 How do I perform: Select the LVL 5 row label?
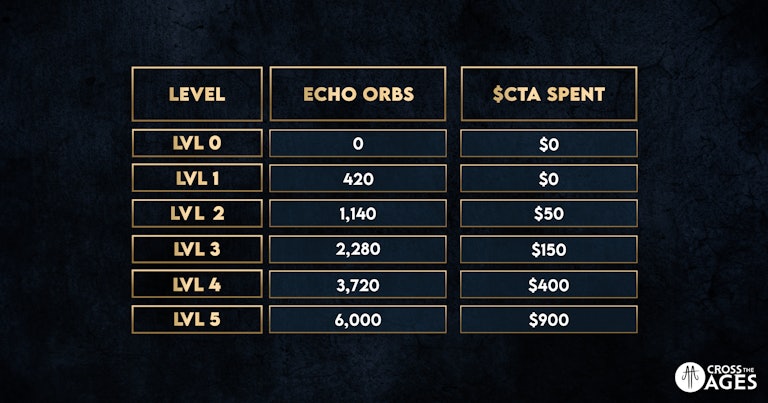click(197, 320)
